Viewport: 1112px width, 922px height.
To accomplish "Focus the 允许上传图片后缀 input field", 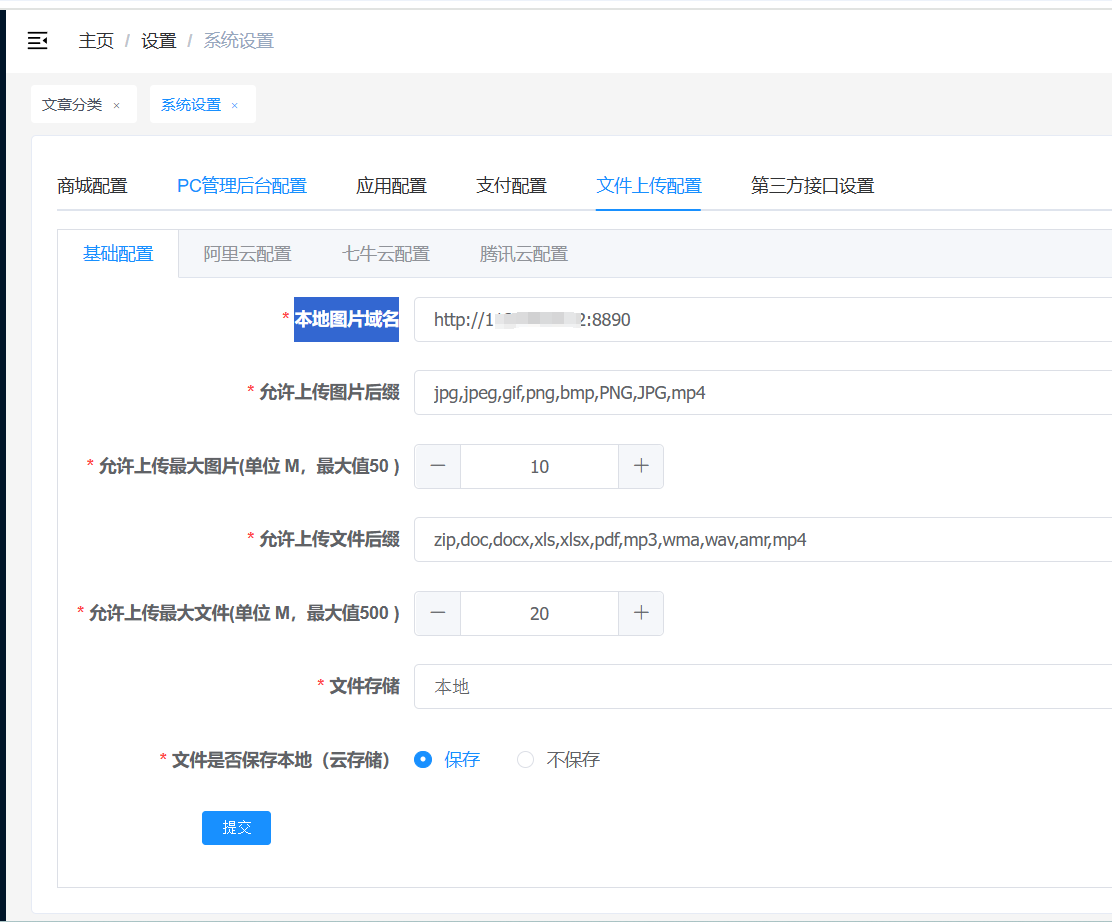I will (x=762, y=392).
